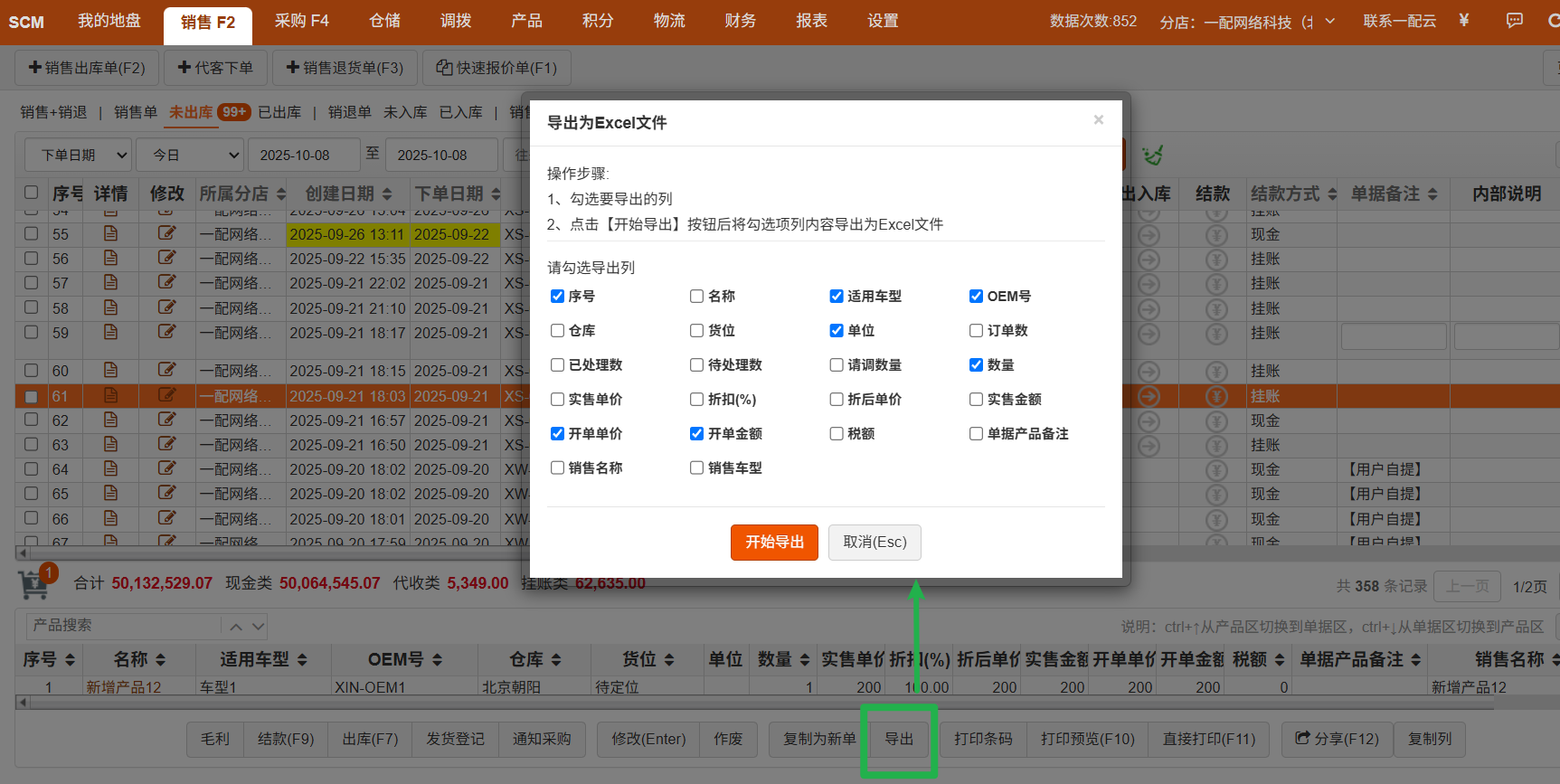Open the 下单日期 date type dropdown

[x=78, y=156]
